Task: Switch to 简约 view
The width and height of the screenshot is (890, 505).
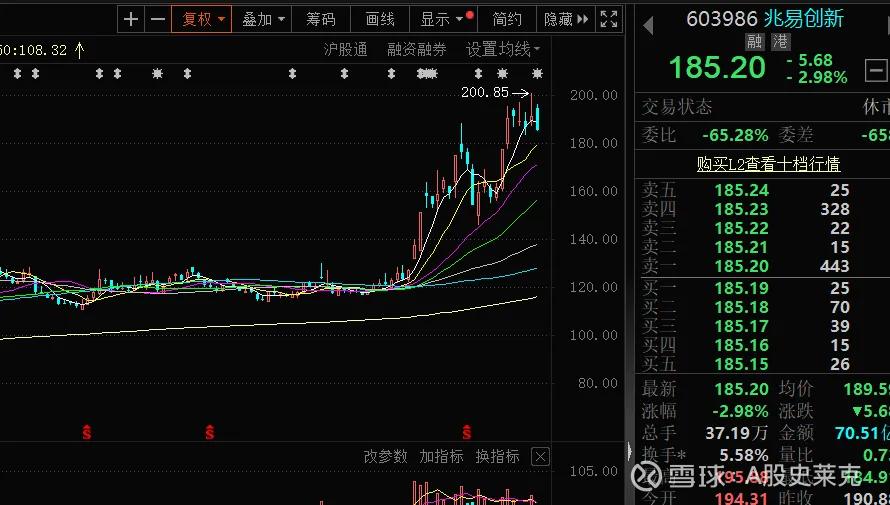Action: (x=507, y=20)
